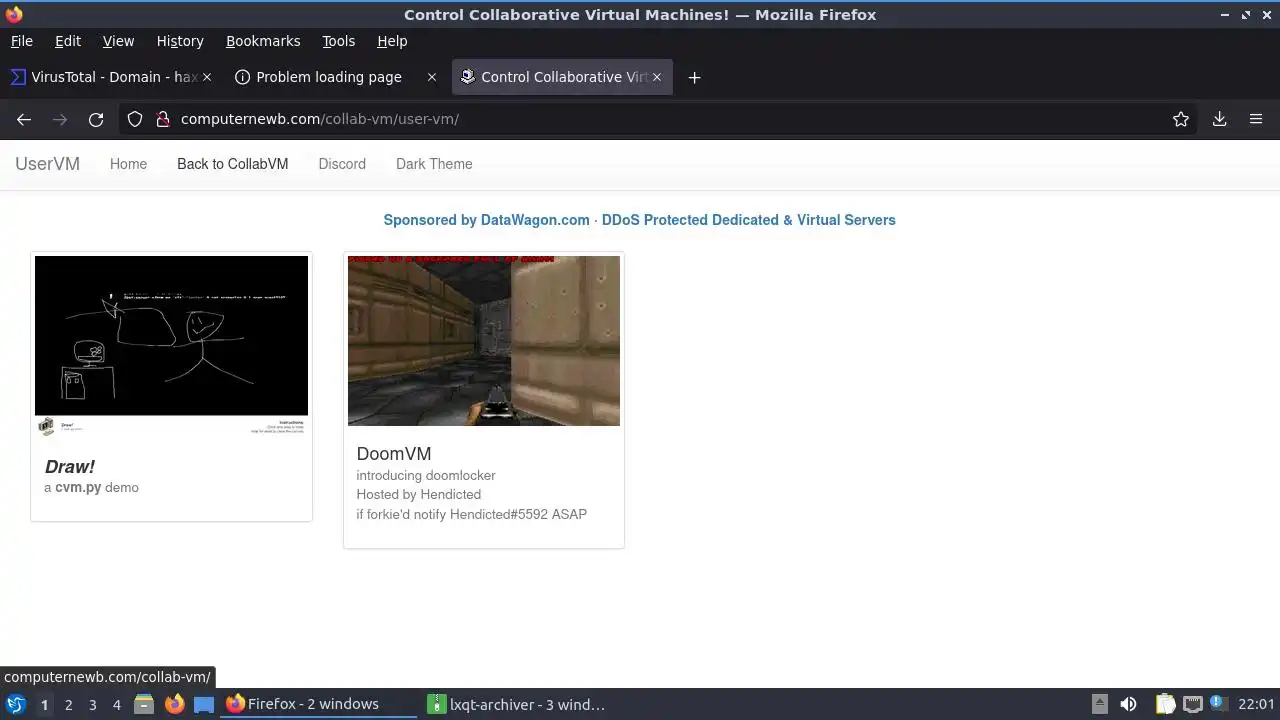The image size is (1280, 720).
Task: Open the Firefox downloads panel
Action: coord(1220,119)
